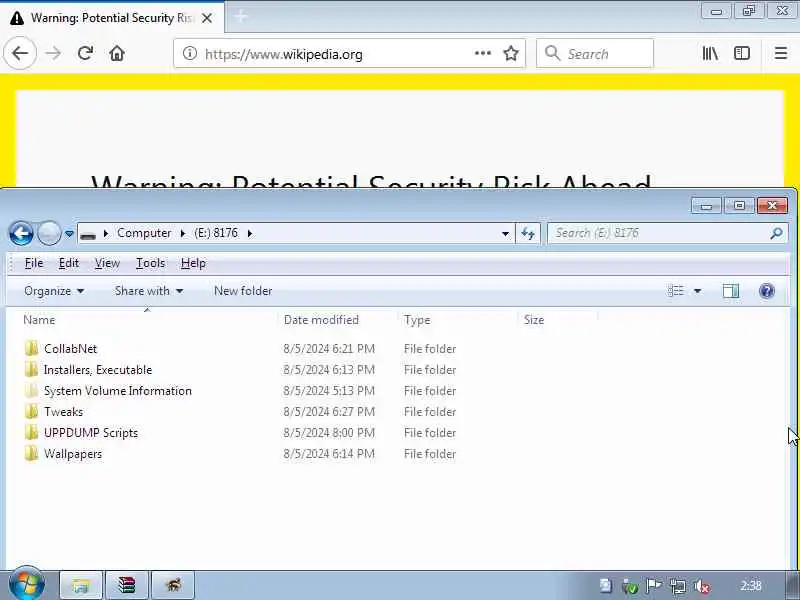800x600 pixels.
Task: Select the Tweaks folder
Action: 63,412
